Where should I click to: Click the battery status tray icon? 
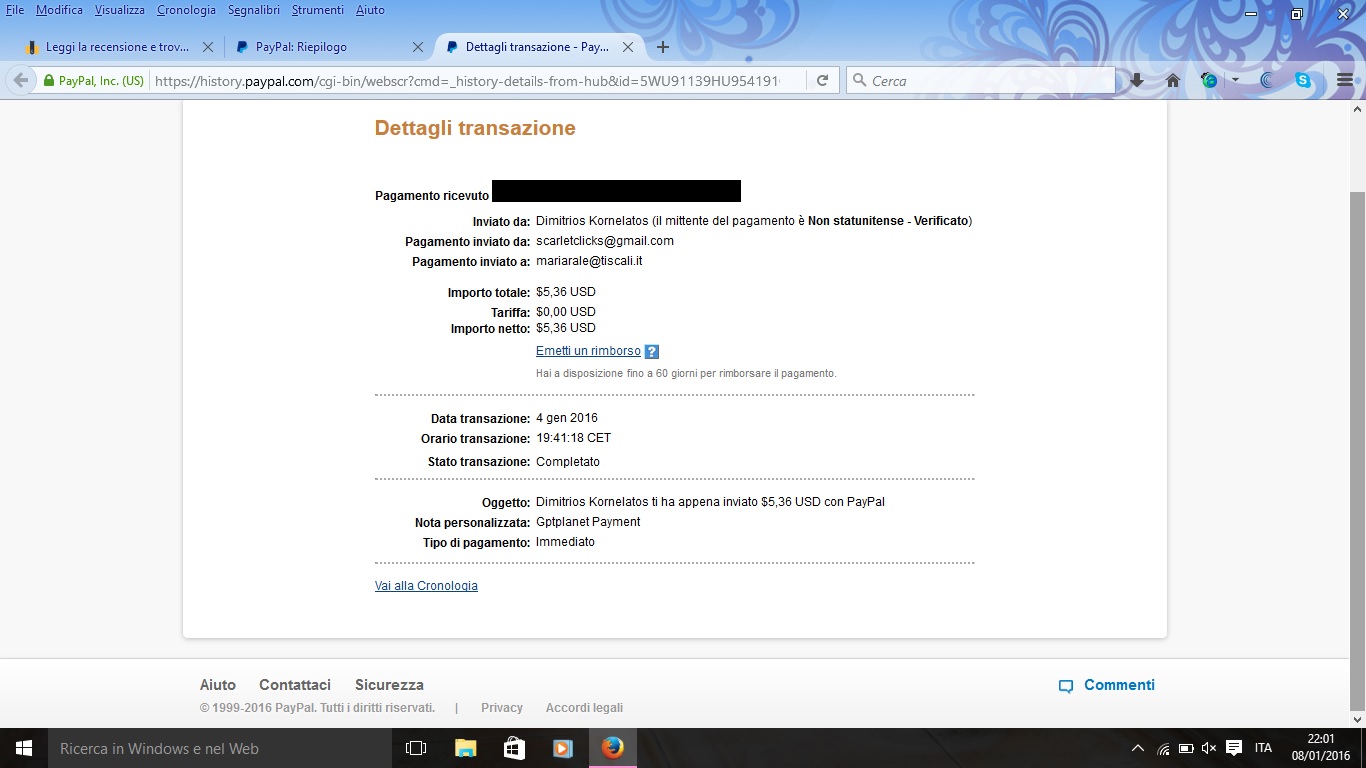1186,748
